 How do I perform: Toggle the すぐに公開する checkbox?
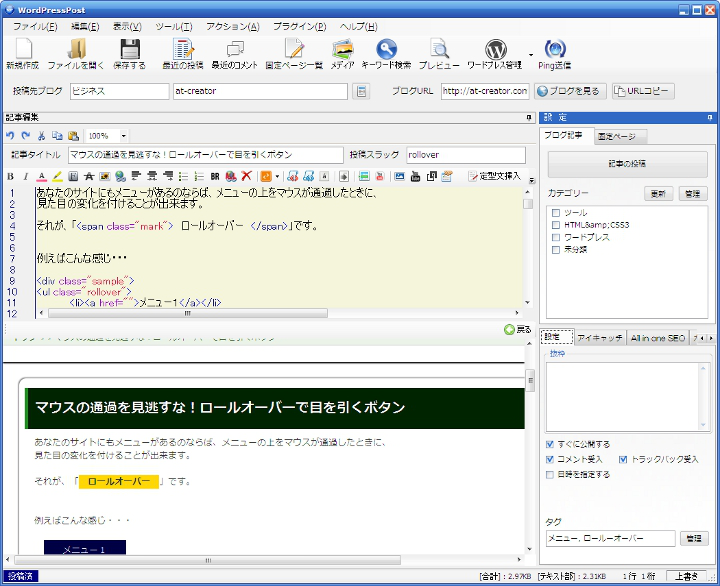click(550, 444)
